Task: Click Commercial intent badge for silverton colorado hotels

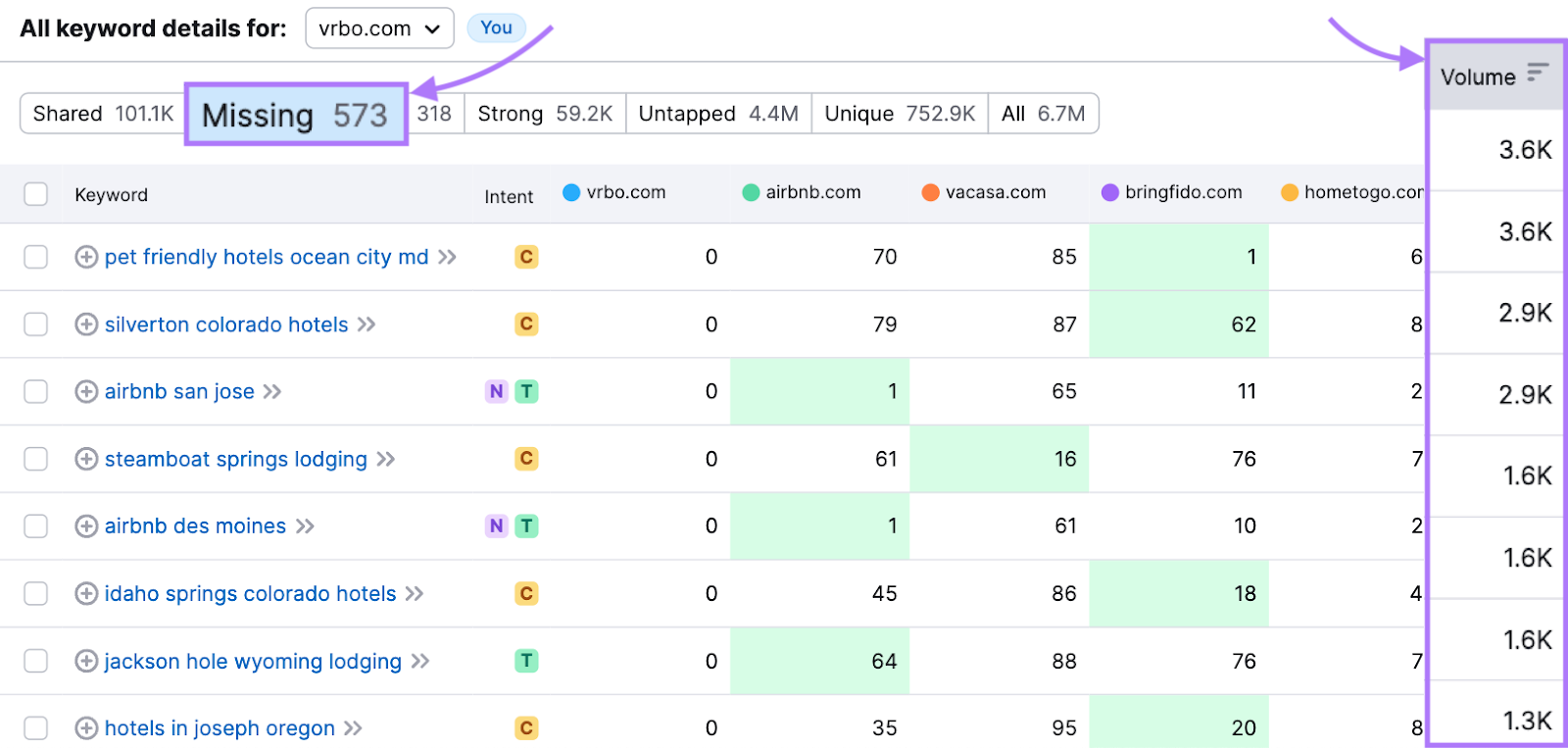Action: click(x=526, y=324)
